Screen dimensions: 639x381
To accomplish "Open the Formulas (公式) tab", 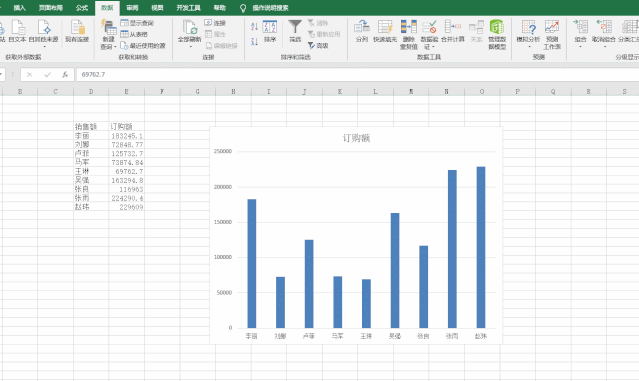I will point(82,8).
